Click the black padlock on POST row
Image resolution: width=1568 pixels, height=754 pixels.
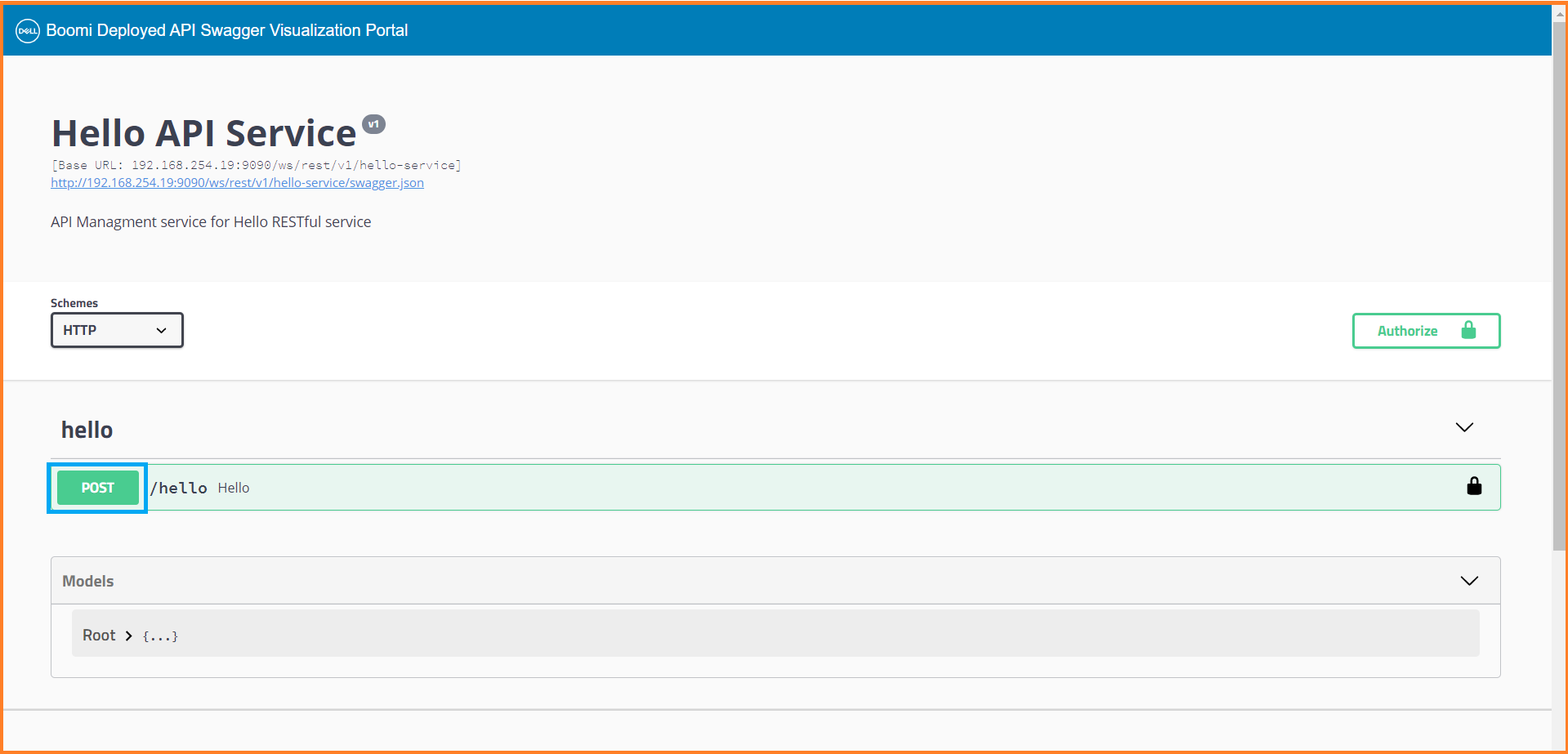tap(1474, 487)
